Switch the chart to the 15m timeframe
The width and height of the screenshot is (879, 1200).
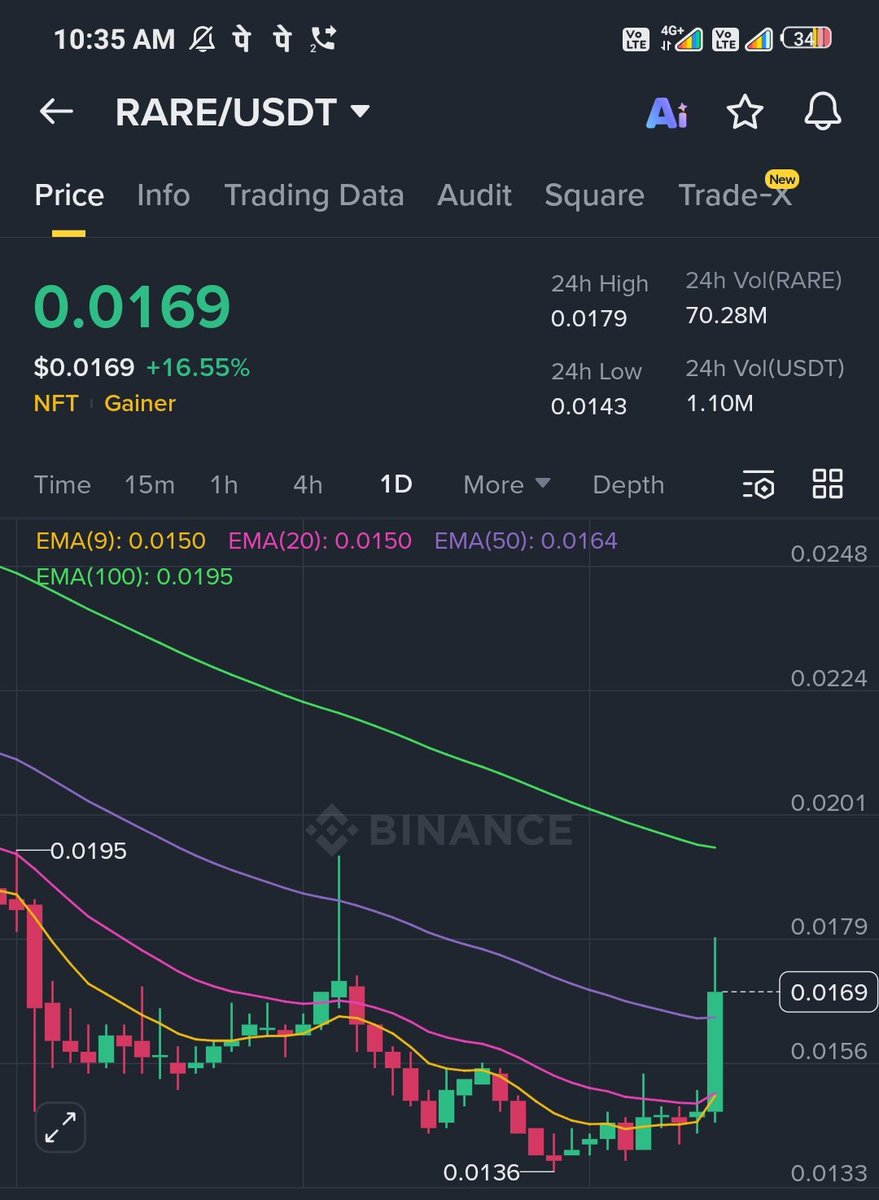tap(149, 484)
